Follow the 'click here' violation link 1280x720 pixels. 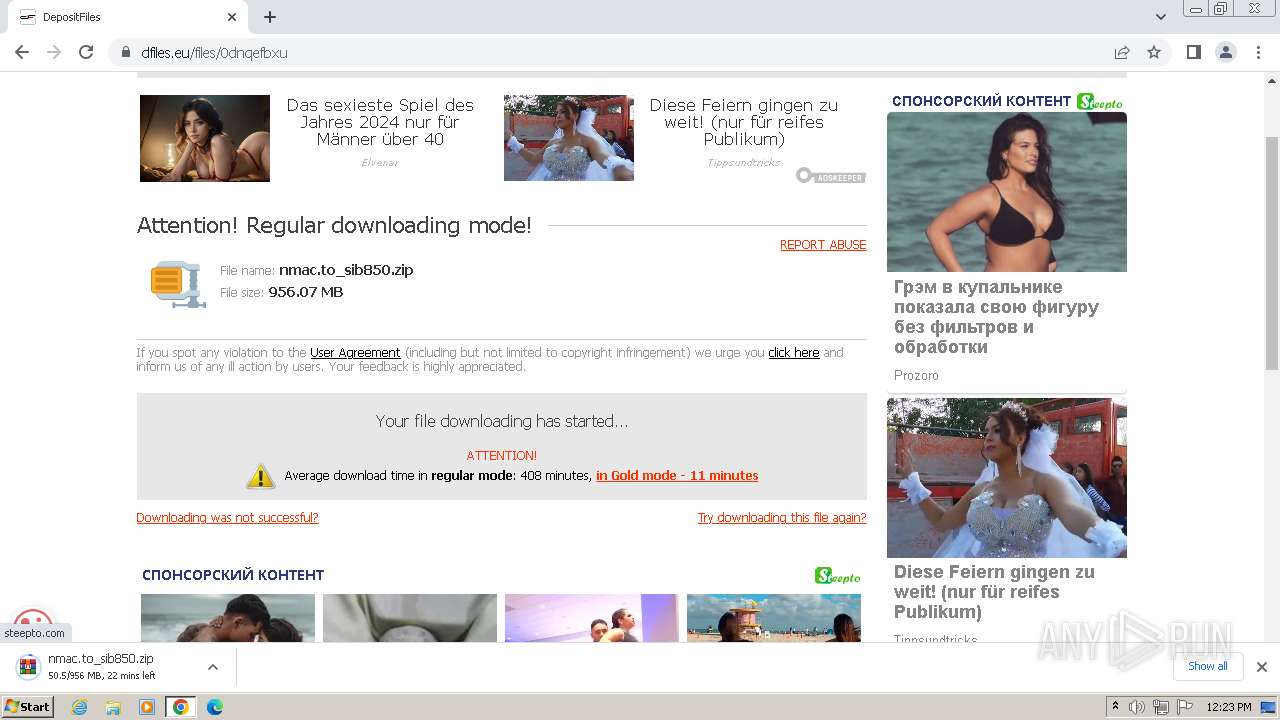[794, 353]
